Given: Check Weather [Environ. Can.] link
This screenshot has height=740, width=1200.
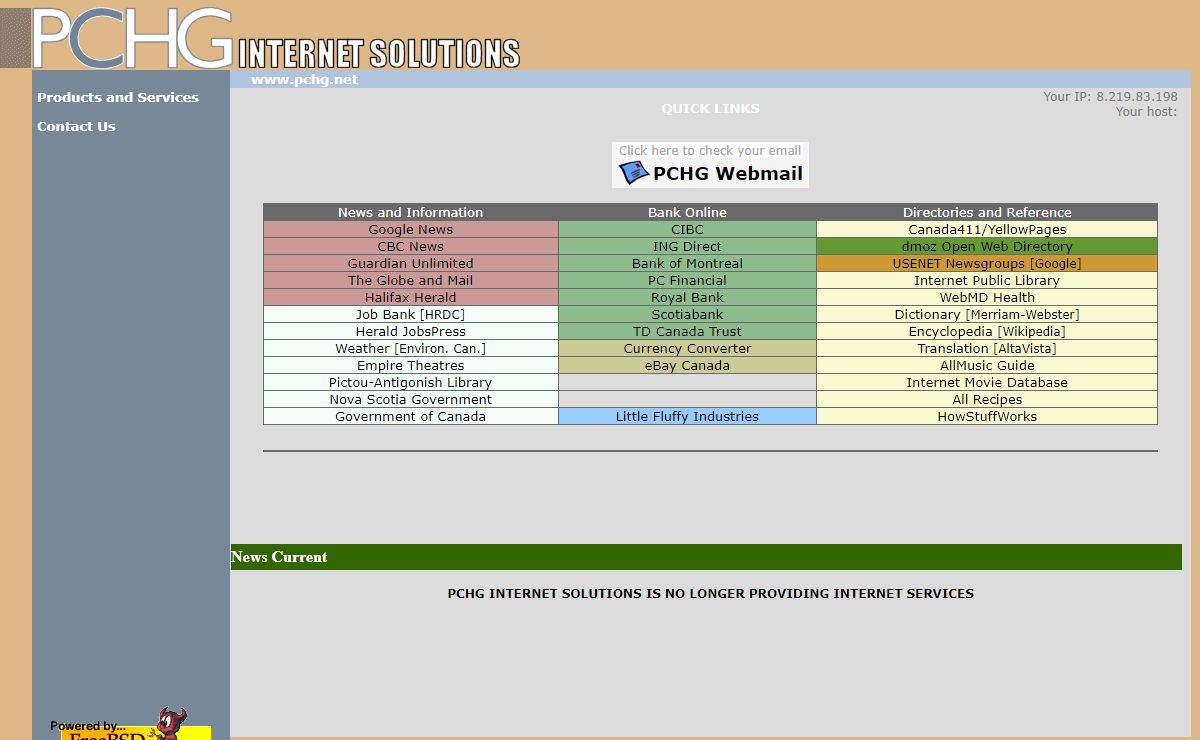Looking at the screenshot, I should (411, 349).
